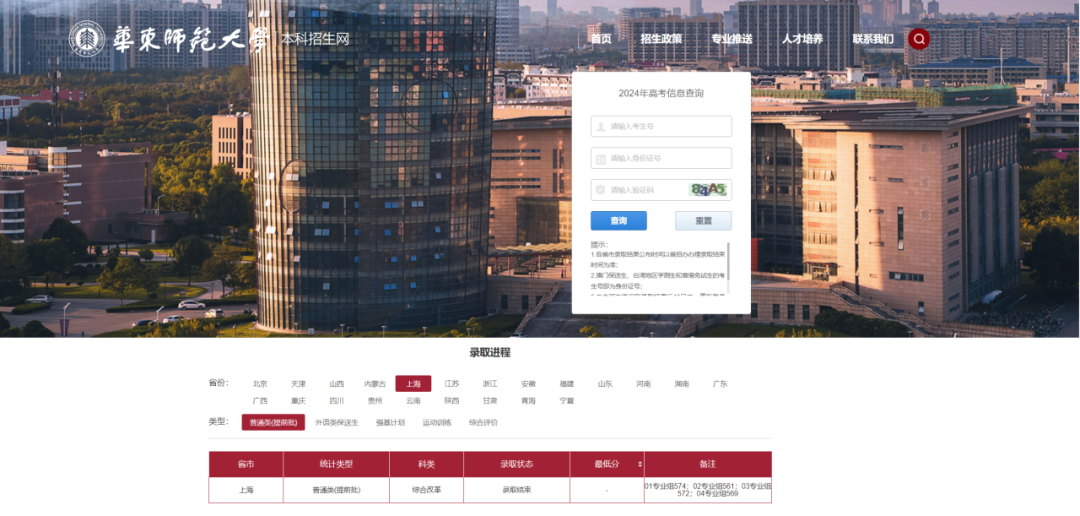Select province 贵州
The width and height of the screenshot is (1080, 516).
coord(375,400)
